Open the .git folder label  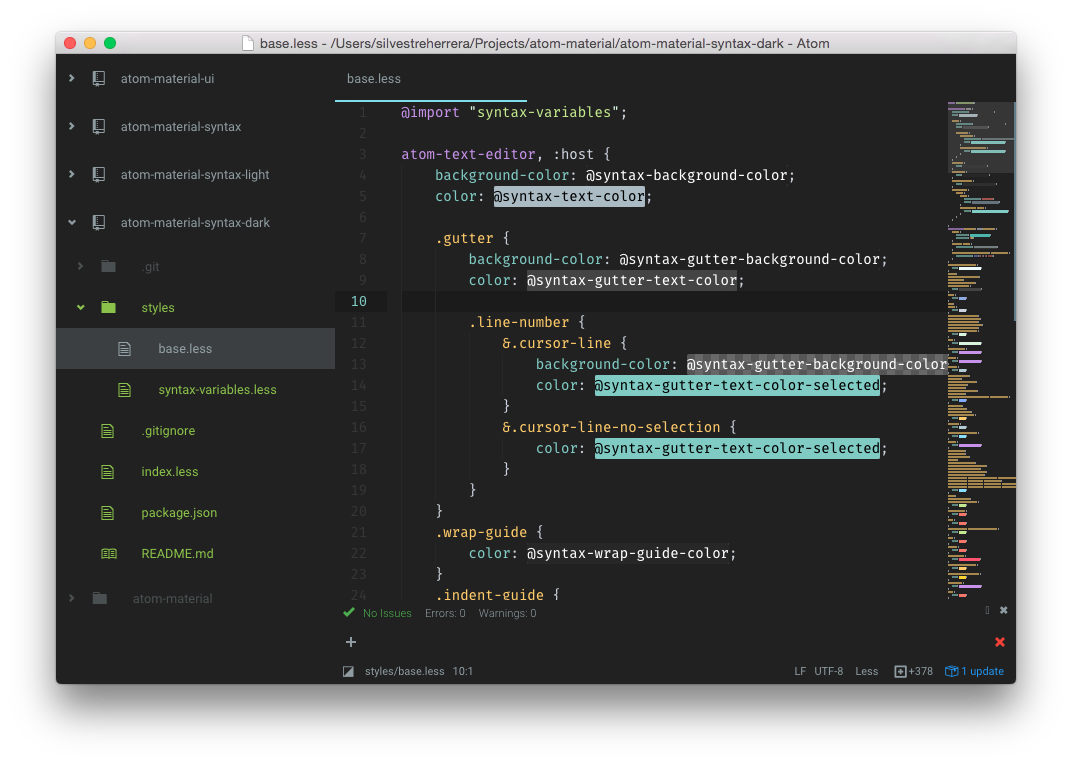click(x=151, y=267)
